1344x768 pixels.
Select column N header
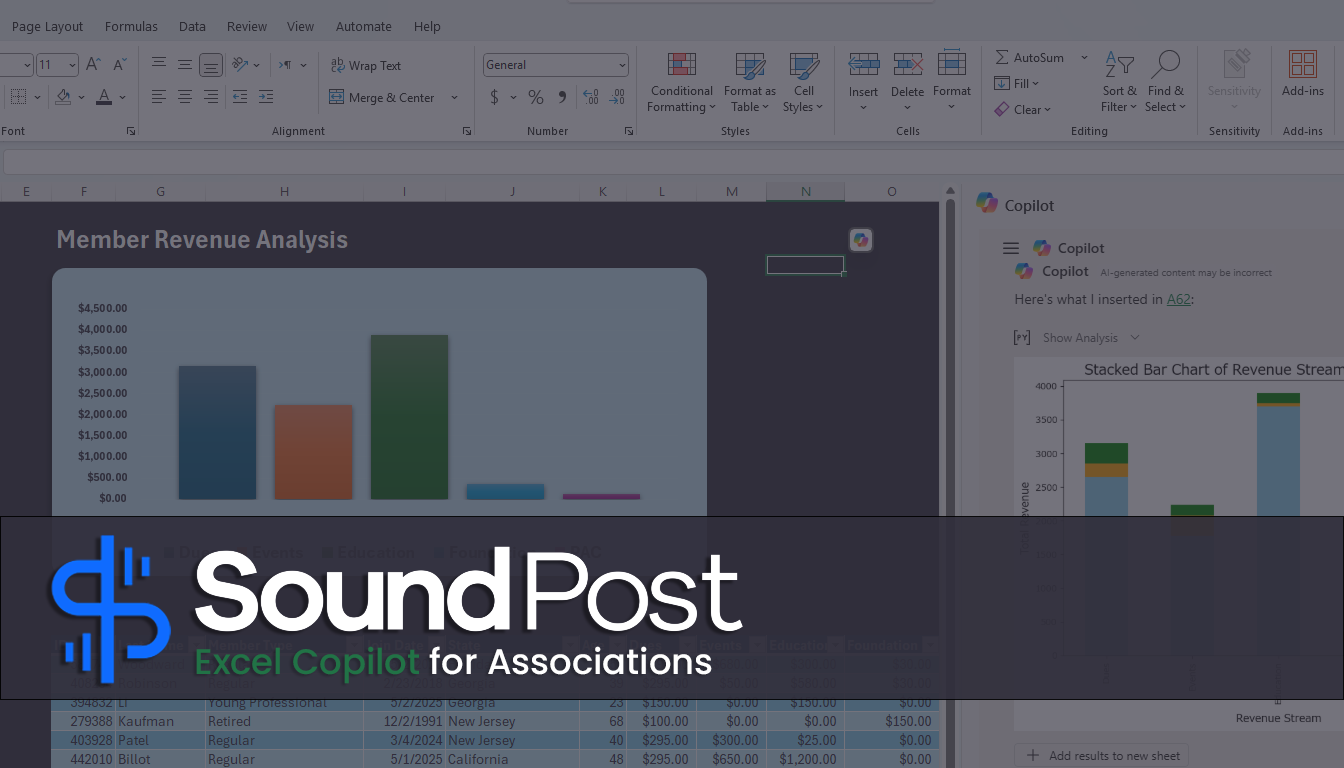coord(805,192)
